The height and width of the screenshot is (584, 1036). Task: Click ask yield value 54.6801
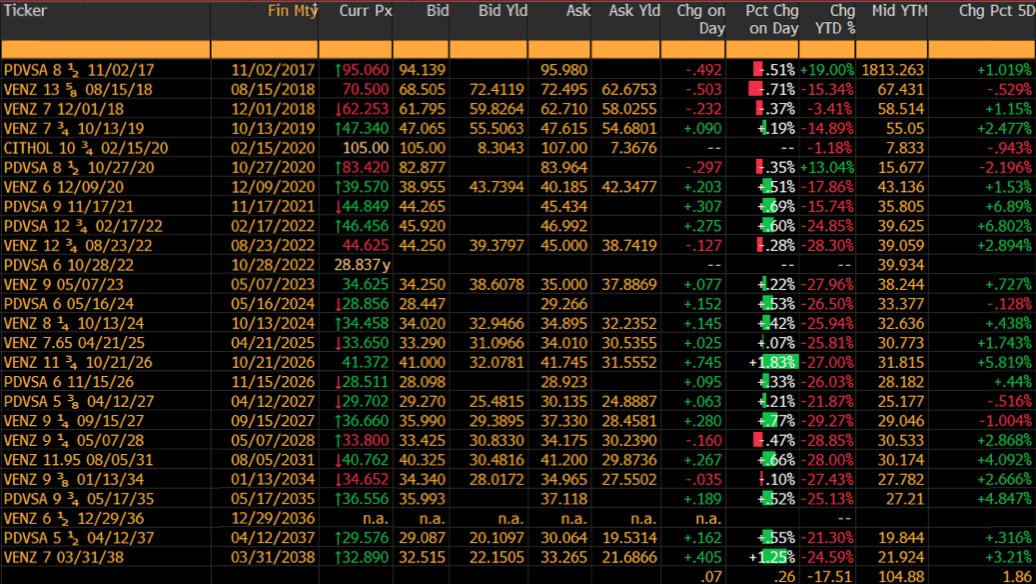pyautogui.click(x=629, y=128)
